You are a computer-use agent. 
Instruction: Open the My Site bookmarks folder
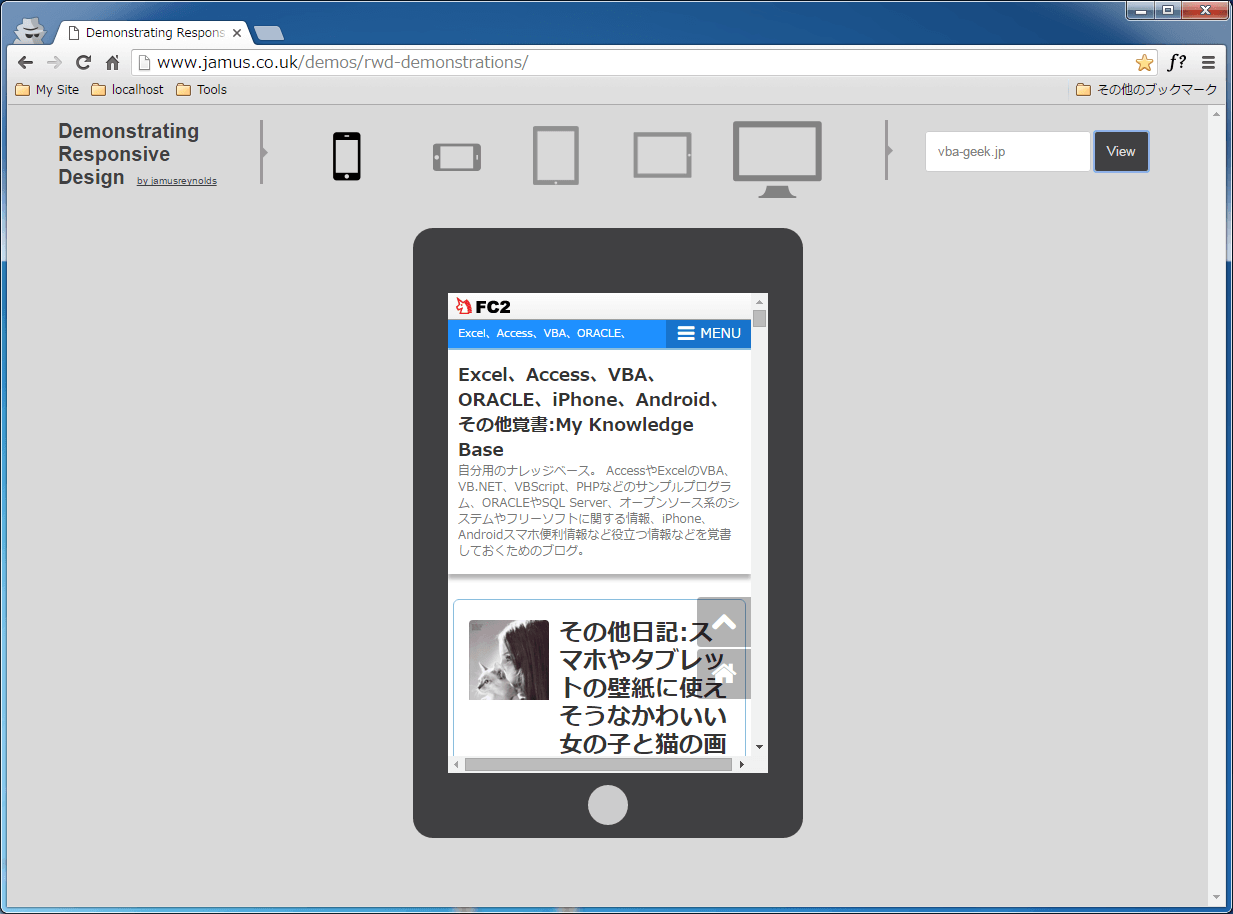click(46, 89)
